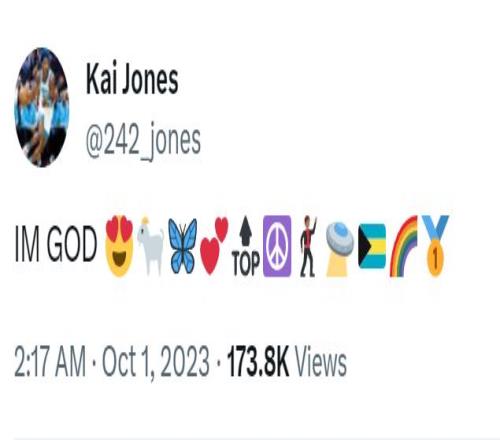Open the @242_jones handle link
The image size is (500, 440).
click(x=143, y=141)
